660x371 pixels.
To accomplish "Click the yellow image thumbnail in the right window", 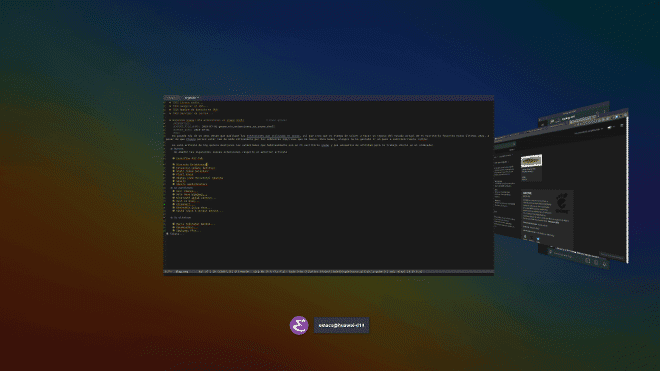I will pyautogui.click(x=531, y=161).
